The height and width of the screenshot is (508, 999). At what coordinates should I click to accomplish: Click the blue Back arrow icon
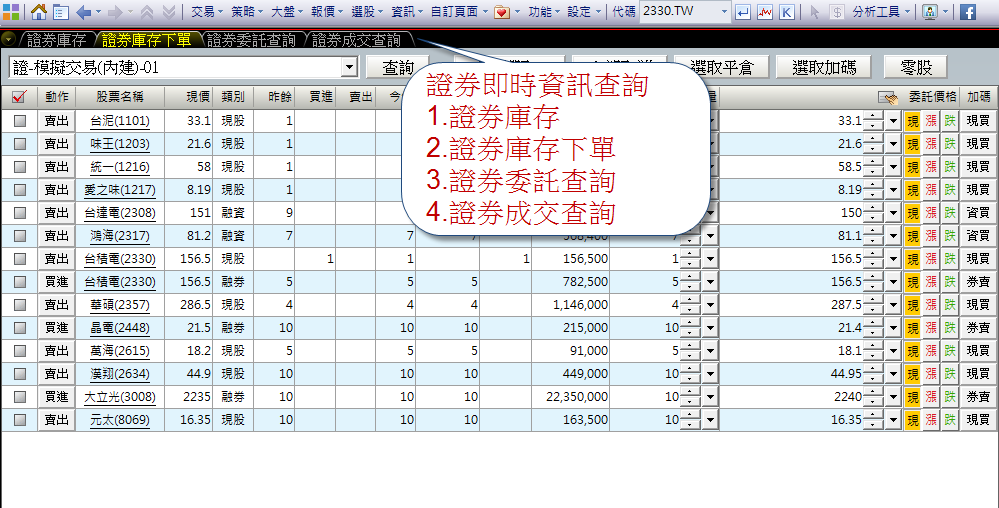[83, 12]
